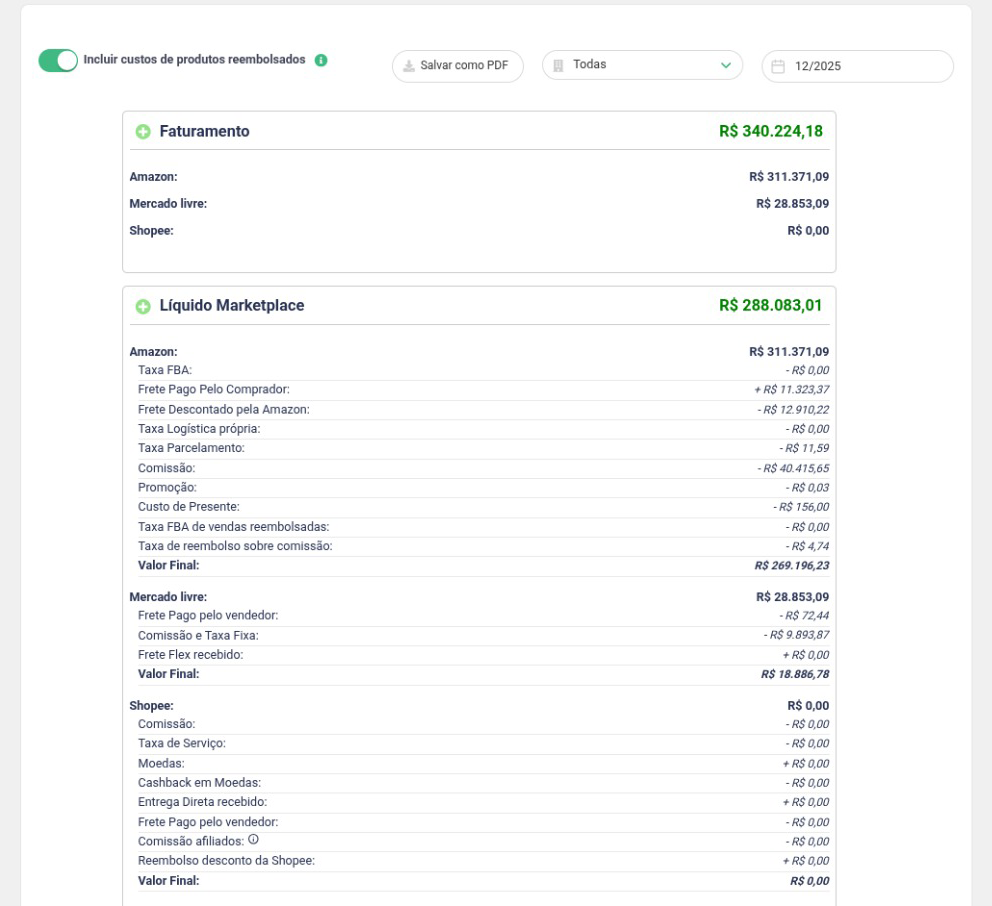Viewport: 992px width, 906px height.
Task: Click the Faturamento section heading
Action: coord(204,131)
